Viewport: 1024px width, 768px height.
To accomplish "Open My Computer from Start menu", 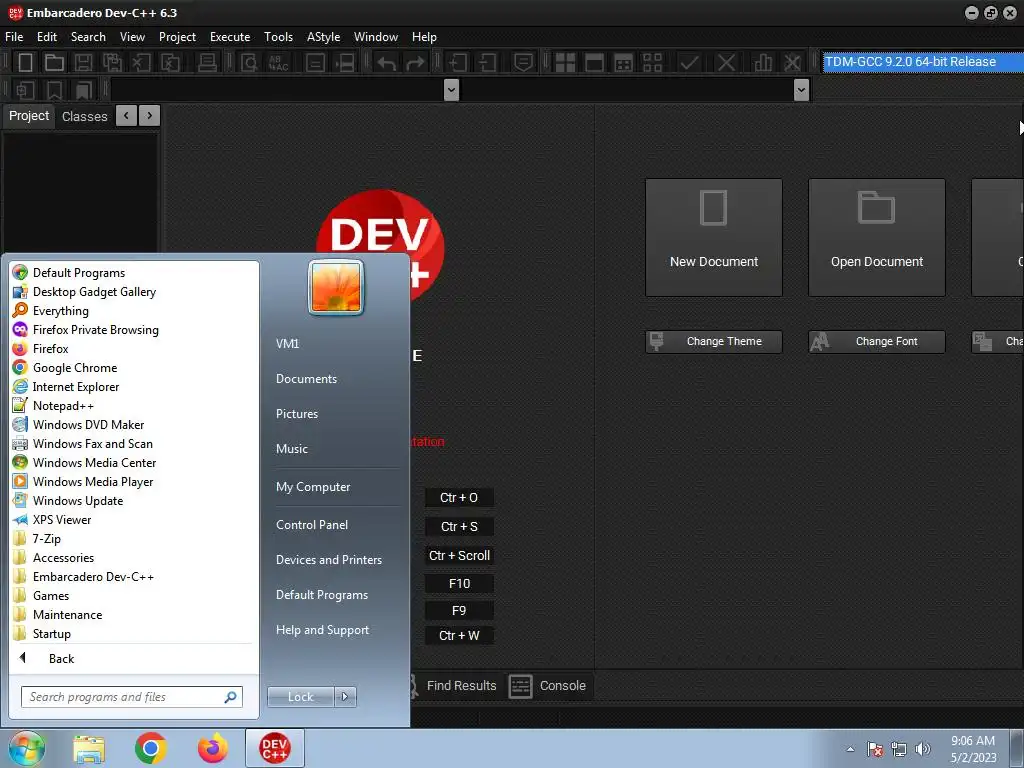I will tap(313, 487).
